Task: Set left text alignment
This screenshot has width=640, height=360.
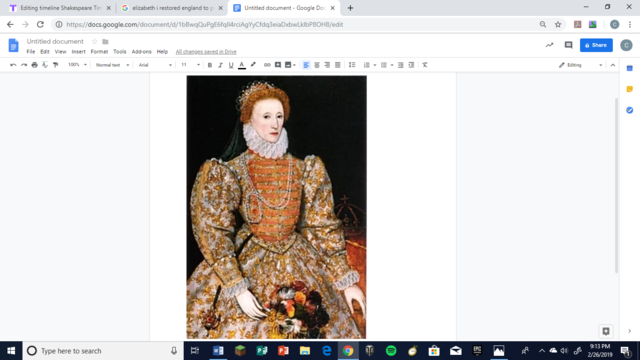Action: 306,65
